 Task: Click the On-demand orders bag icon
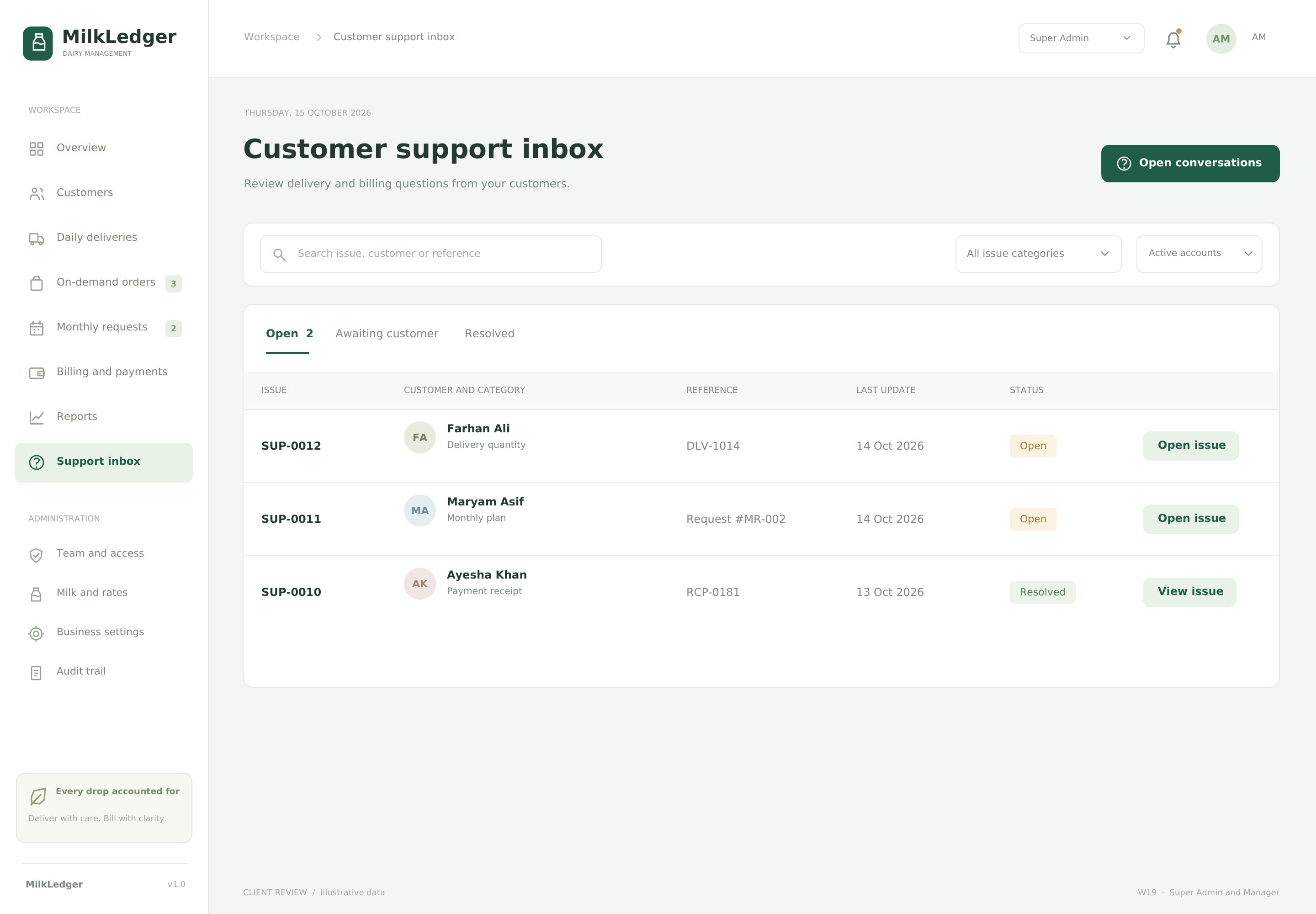(37, 283)
